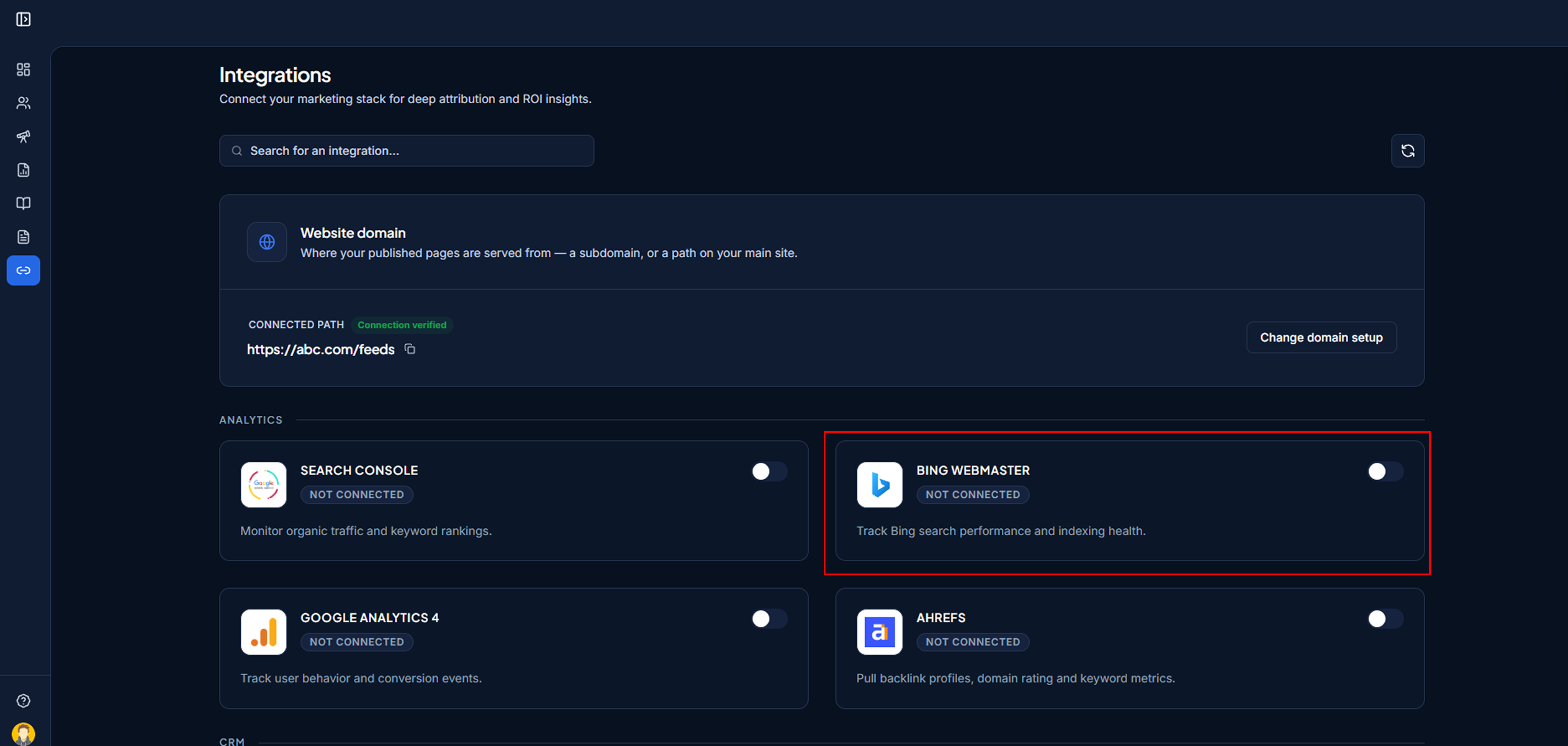The image size is (1568, 746).
Task: Click the SEARCH CONSOLE title
Action: [x=359, y=471]
